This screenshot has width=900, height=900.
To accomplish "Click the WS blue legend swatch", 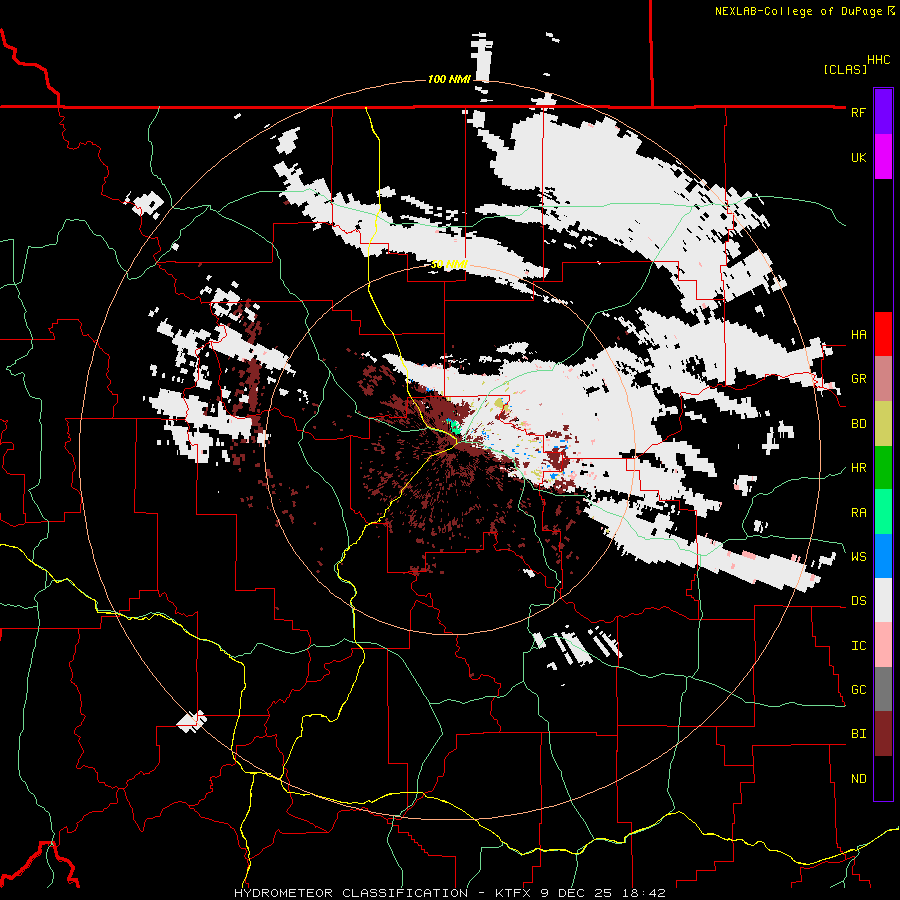I will click(x=883, y=556).
